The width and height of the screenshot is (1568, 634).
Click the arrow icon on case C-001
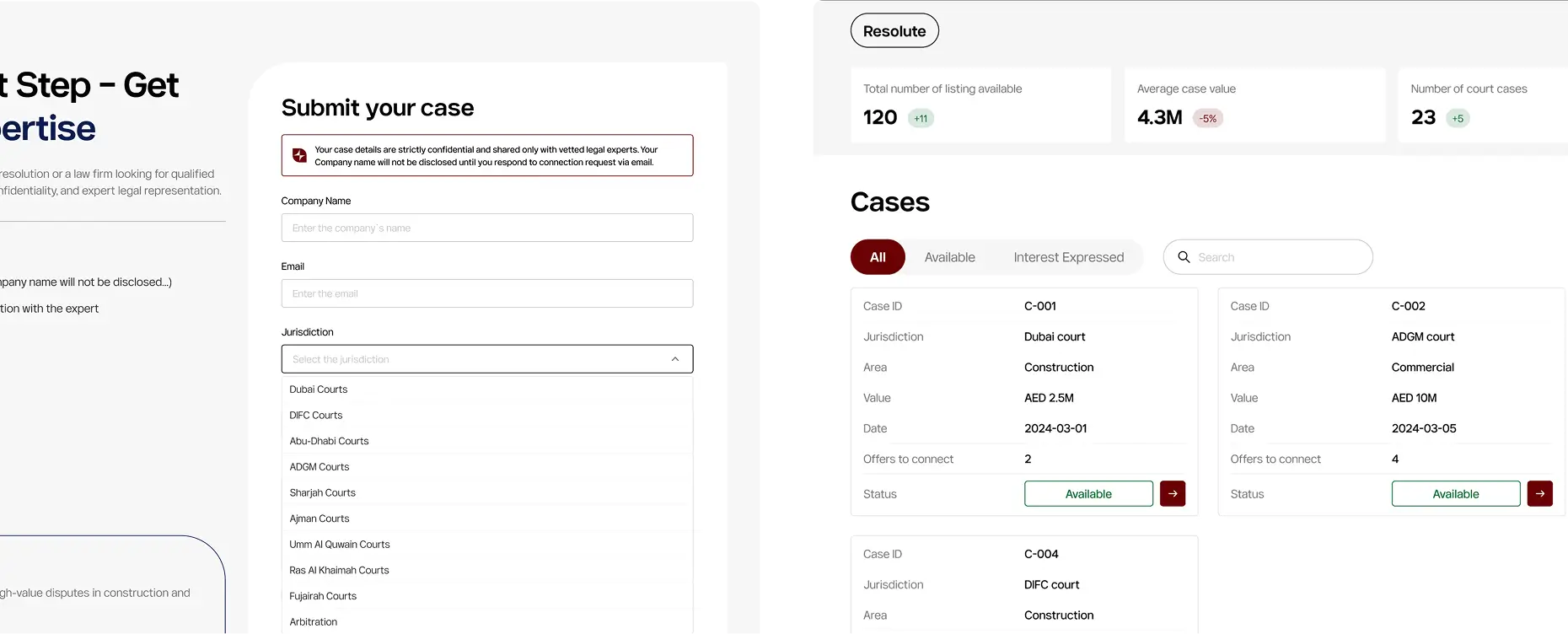[x=1173, y=493]
